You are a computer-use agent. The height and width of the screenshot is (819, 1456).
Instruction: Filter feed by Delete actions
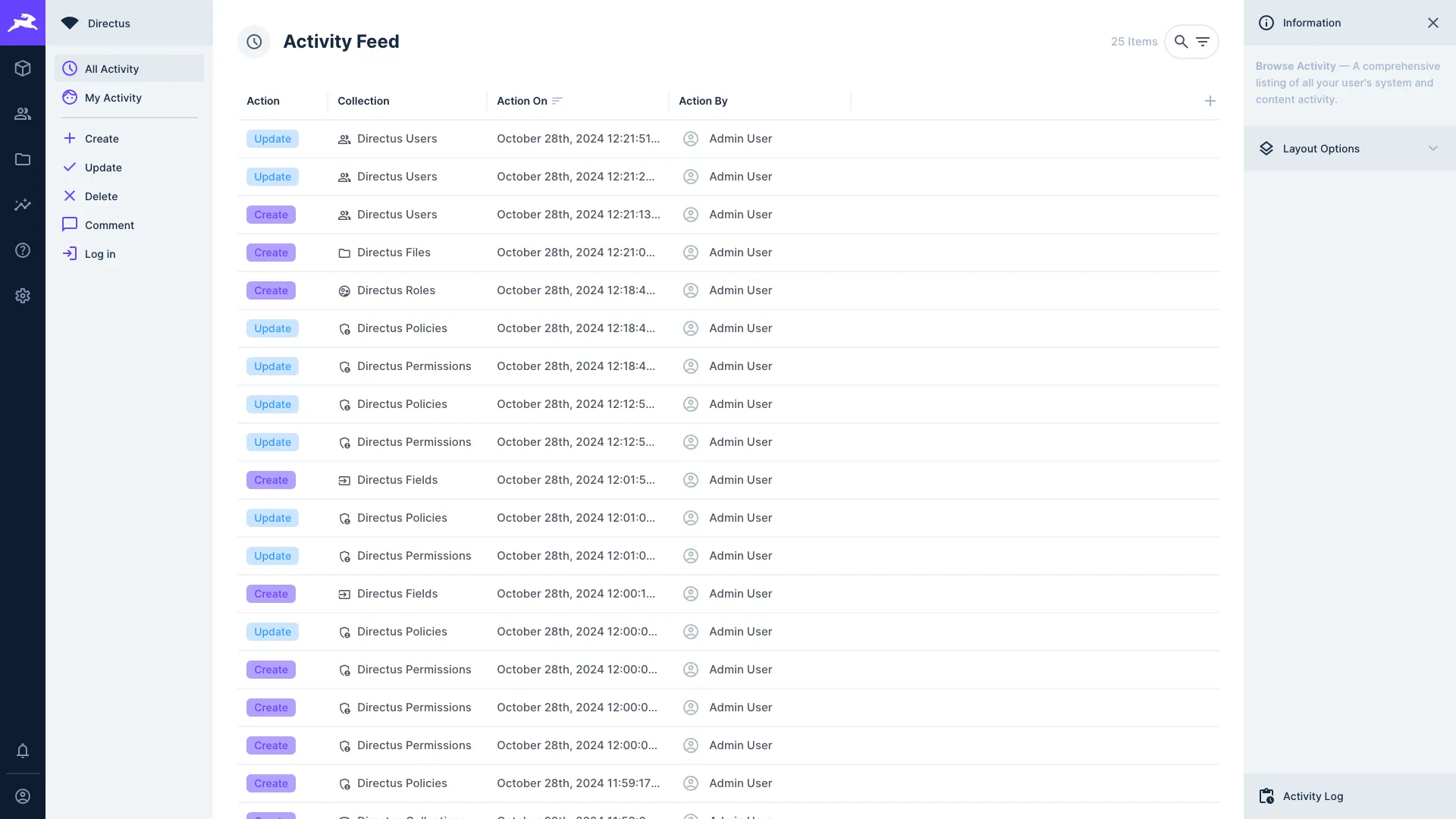point(102,196)
